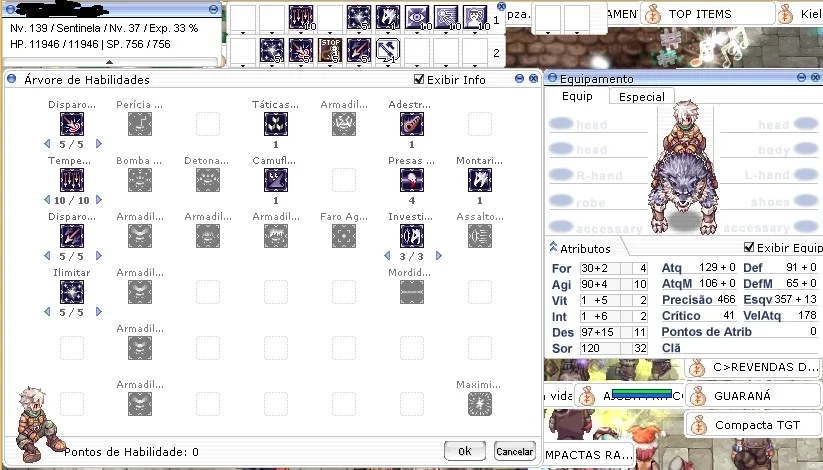The width and height of the screenshot is (823, 470).
Task: Select the Camufl... skill icon
Action: [x=276, y=180]
